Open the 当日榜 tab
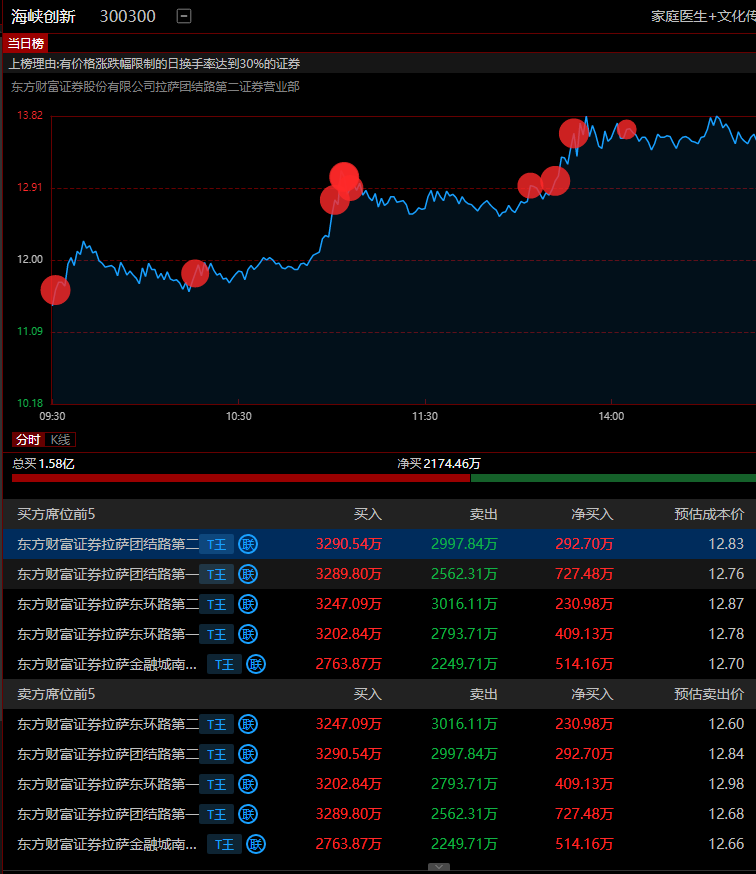756x874 pixels. click(x=25, y=43)
